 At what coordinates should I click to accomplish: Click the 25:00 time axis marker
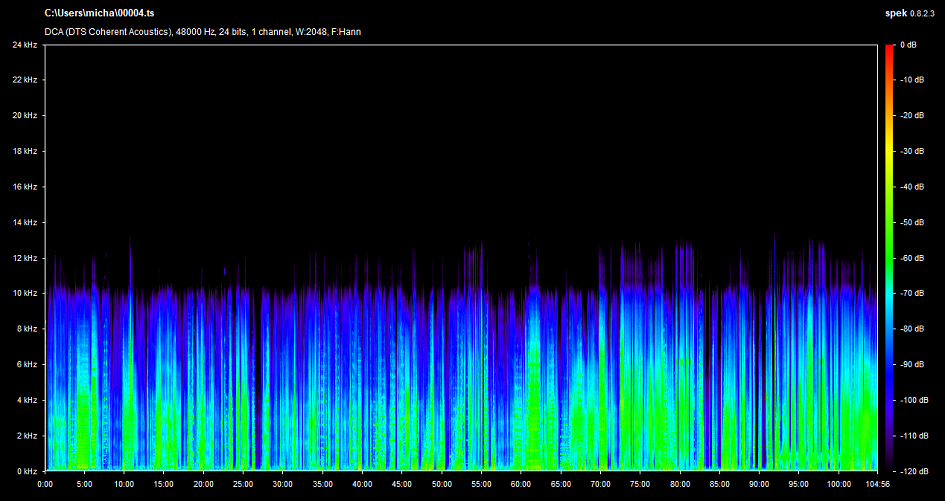(243, 484)
